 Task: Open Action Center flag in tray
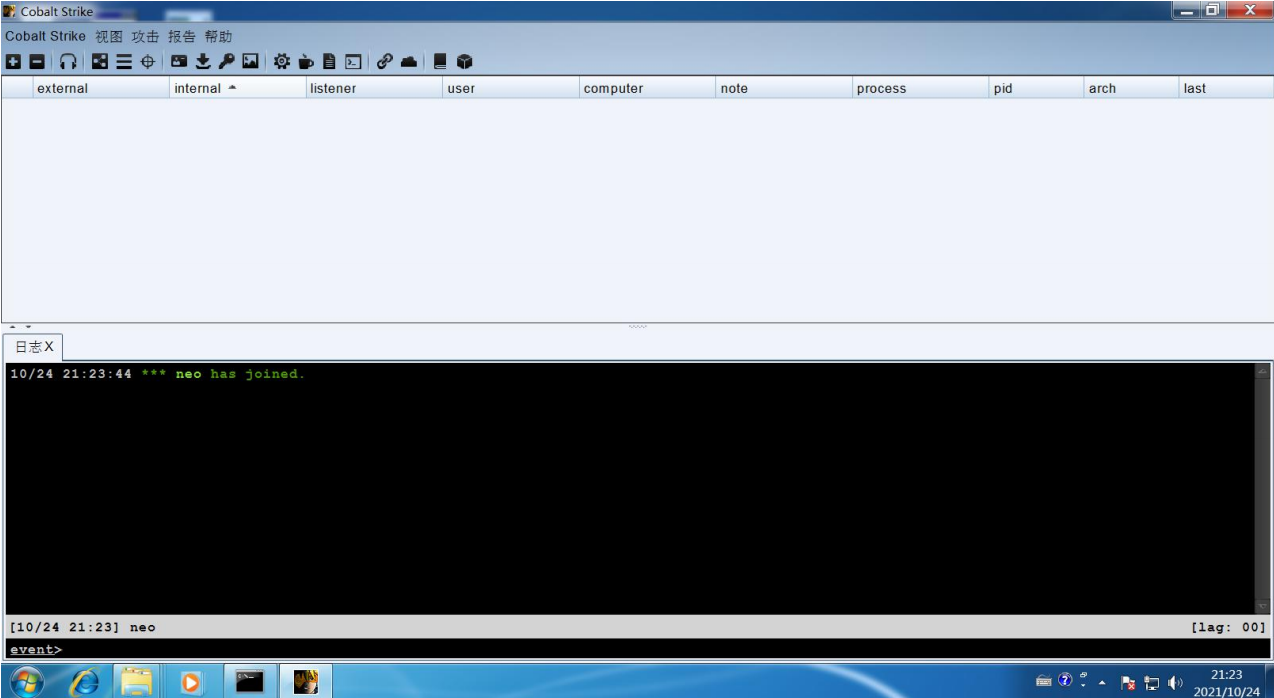[1128, 683]
